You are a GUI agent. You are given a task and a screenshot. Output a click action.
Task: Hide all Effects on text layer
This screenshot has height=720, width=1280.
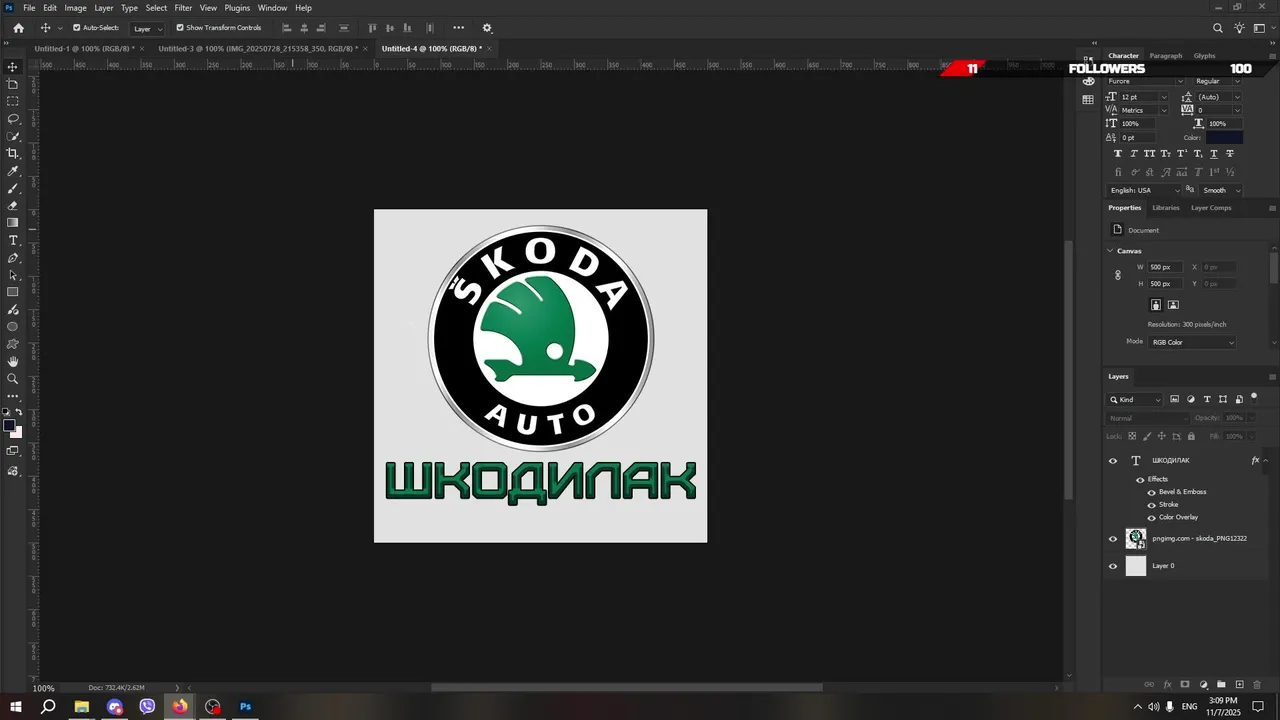click(1140, 480)
